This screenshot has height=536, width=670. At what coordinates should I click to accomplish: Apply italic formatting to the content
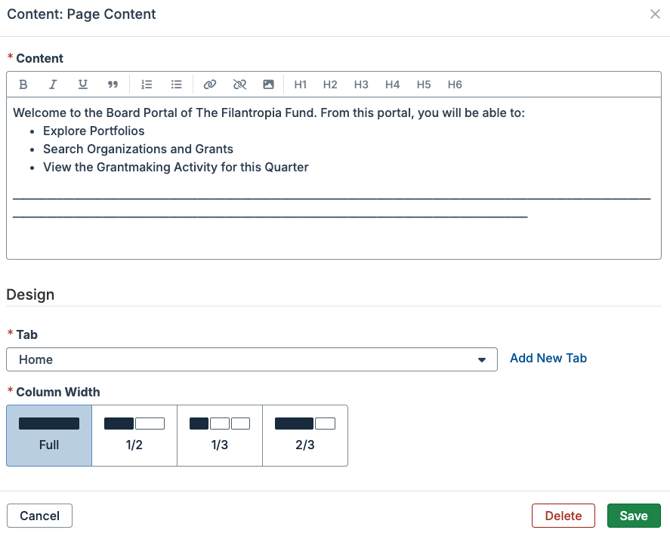pos(53,85)
